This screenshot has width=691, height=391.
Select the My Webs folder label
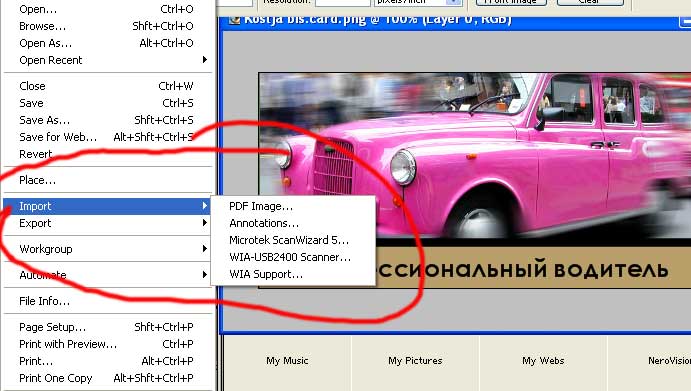(x=543, y=361)
